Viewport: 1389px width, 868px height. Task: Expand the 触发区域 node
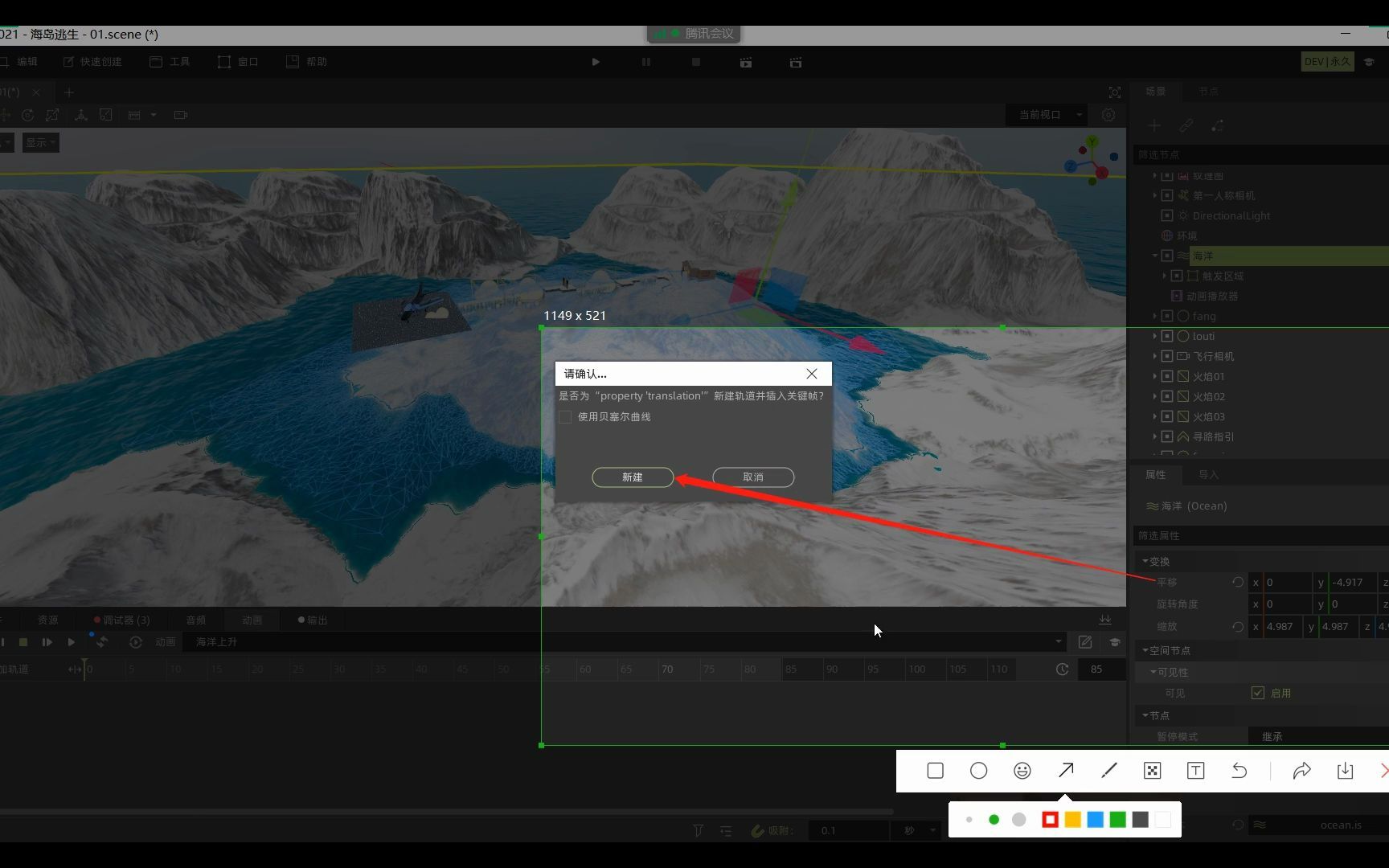coord(1165,276)
